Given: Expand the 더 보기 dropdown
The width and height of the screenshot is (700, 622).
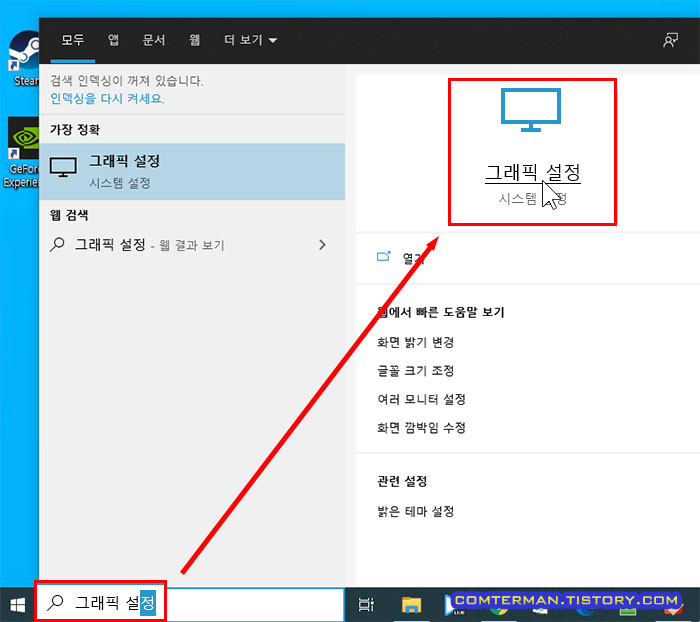Looking at the screenshot, I should coord(250,40).
